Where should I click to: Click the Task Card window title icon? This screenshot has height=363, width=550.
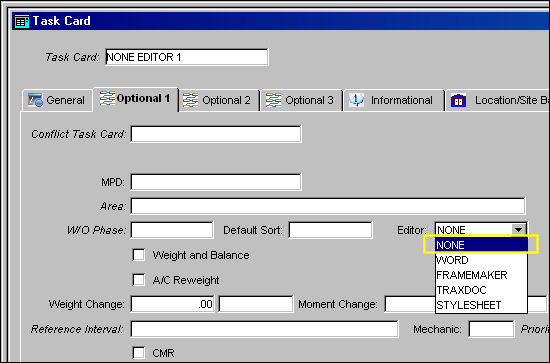click(22, 21)
